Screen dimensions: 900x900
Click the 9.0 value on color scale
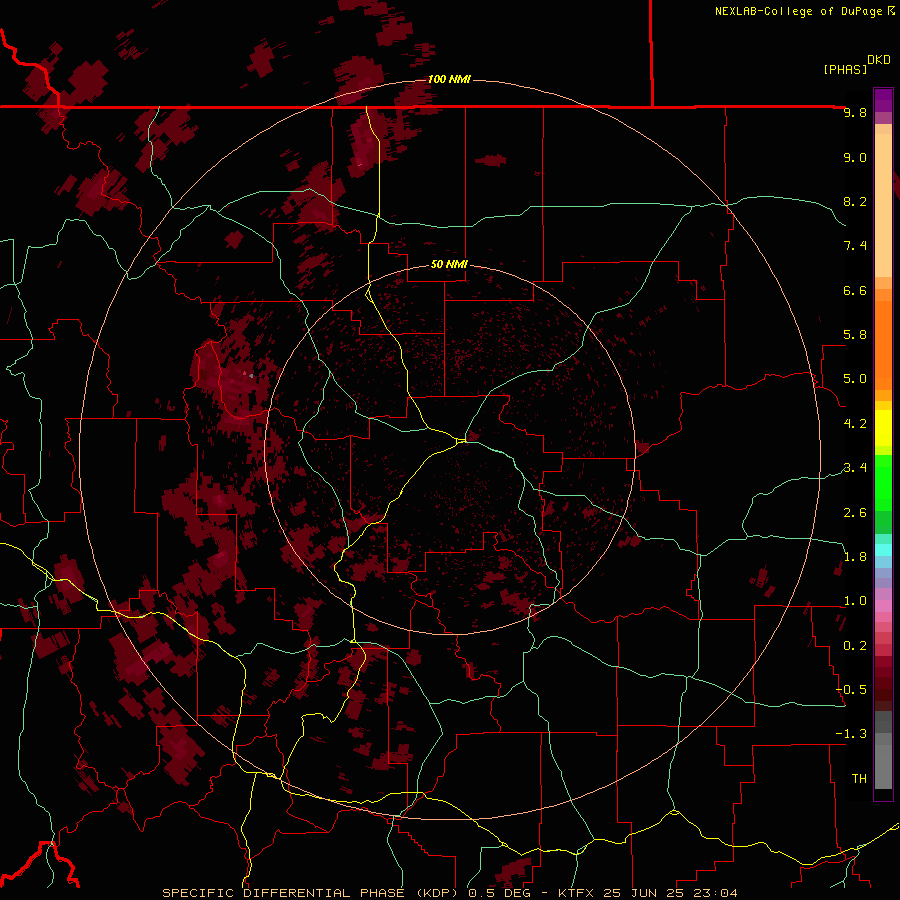(x=855, y=157)
